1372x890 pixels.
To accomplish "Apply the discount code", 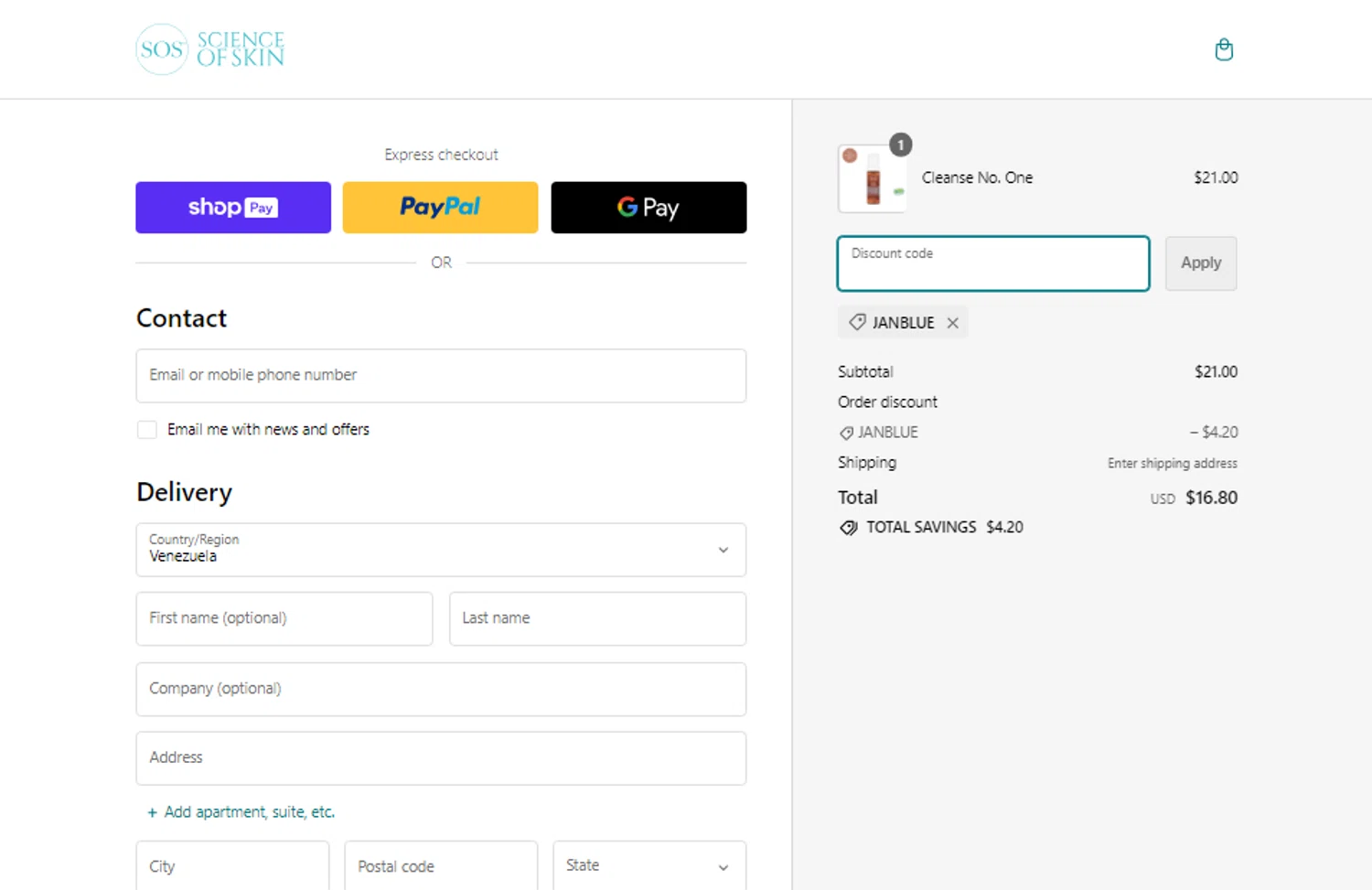I will click(1201, 263).
